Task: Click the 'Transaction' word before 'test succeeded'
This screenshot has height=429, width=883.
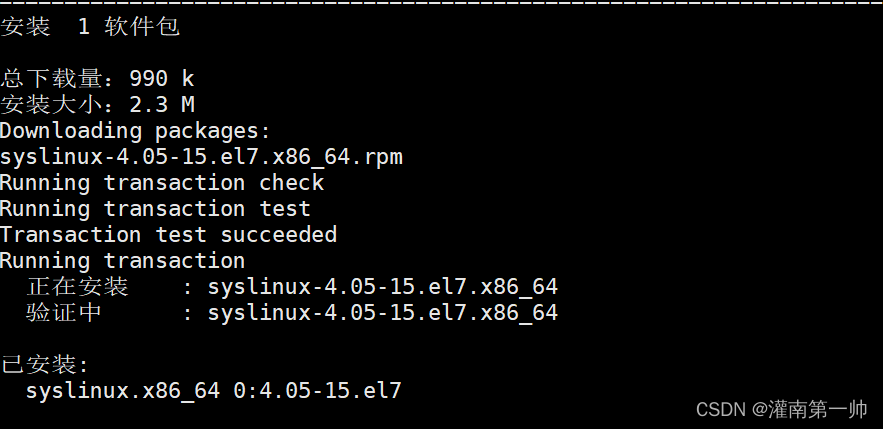Action: click(x=71, y=235)
